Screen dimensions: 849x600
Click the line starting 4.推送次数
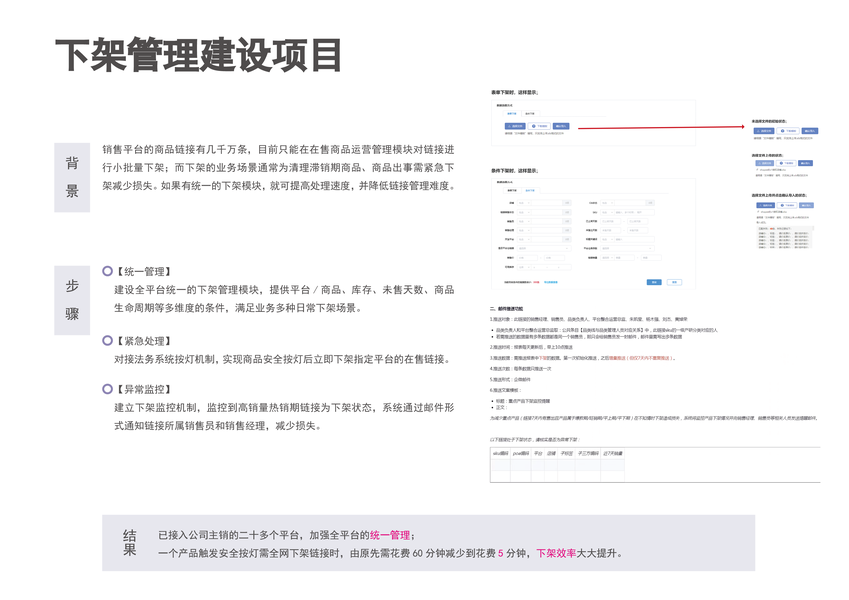521,369
